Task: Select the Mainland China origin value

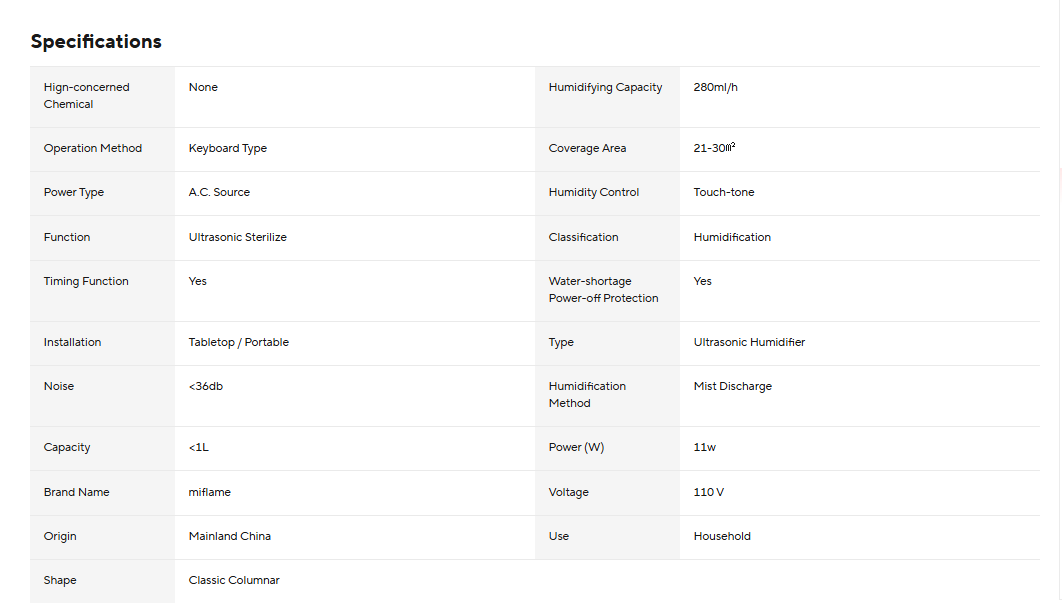Action: (230, 536)
